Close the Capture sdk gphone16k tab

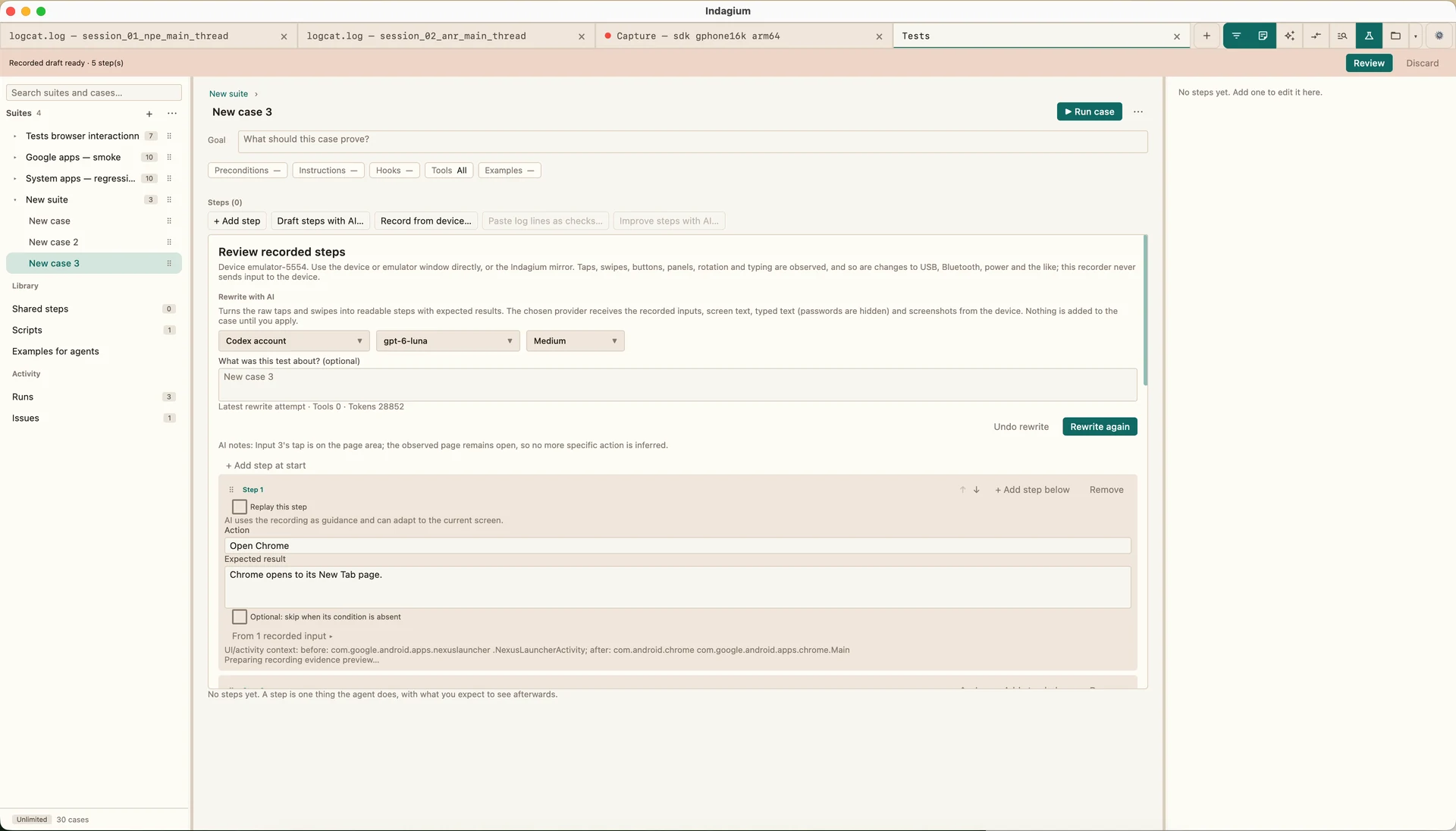(879, 36)
